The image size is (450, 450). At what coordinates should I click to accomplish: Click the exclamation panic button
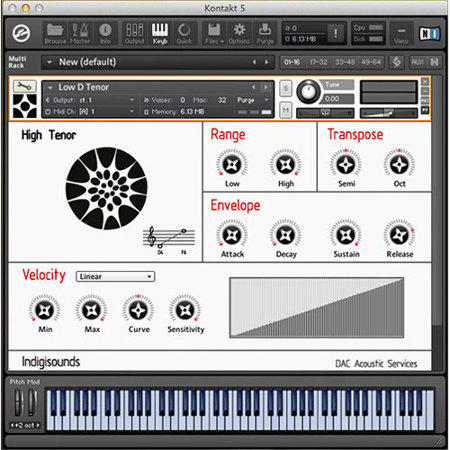click(335, 33)
